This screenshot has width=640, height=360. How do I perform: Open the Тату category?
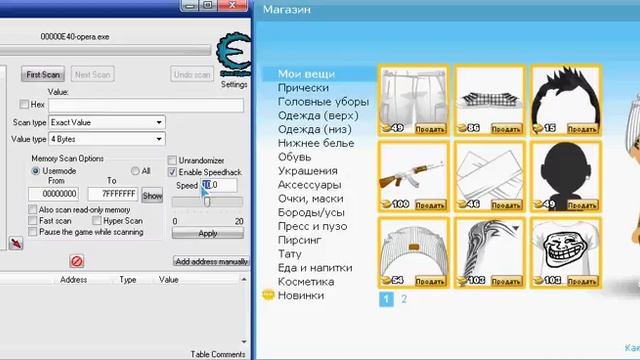[289, 254]
